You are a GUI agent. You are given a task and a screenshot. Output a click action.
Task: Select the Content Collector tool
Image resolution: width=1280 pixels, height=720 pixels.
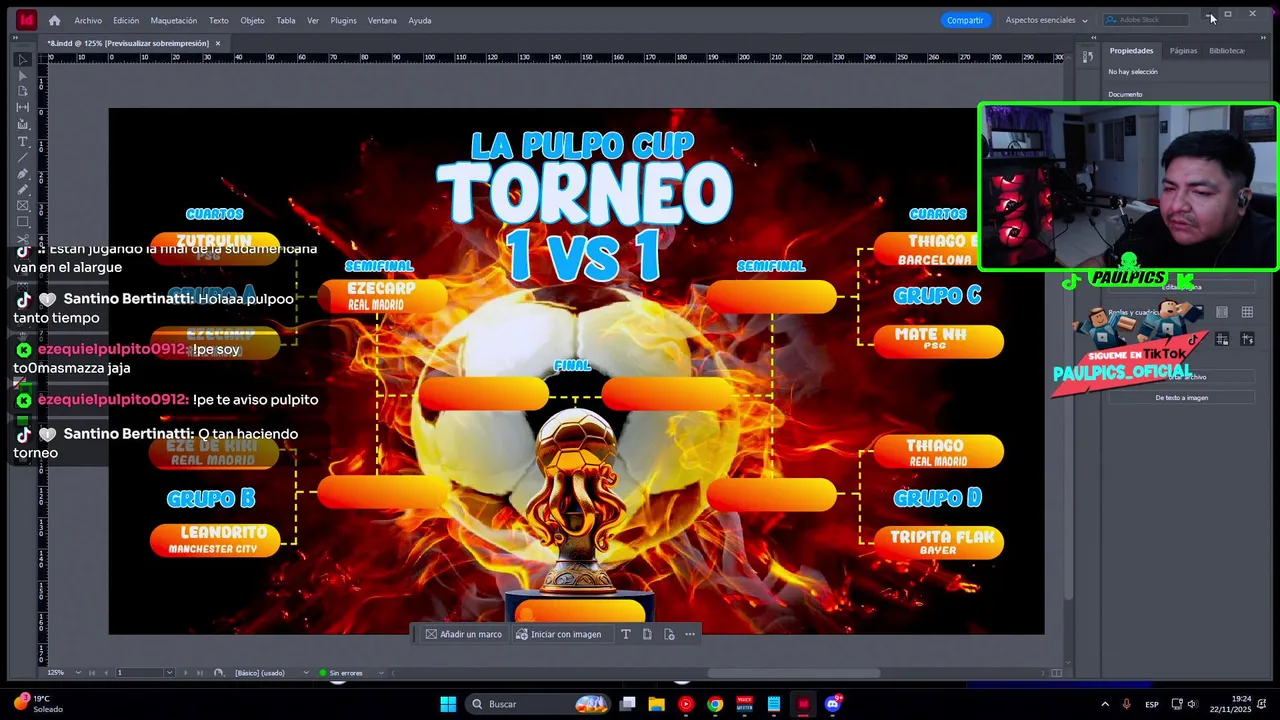[x=22, y=124]
